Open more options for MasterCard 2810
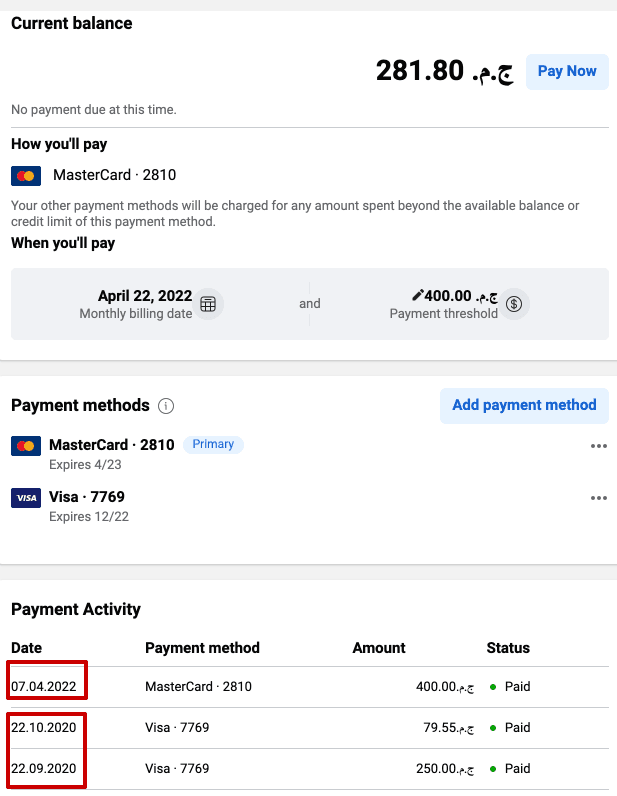The height and width of the screenshot is (796, 617). [599, 446]
